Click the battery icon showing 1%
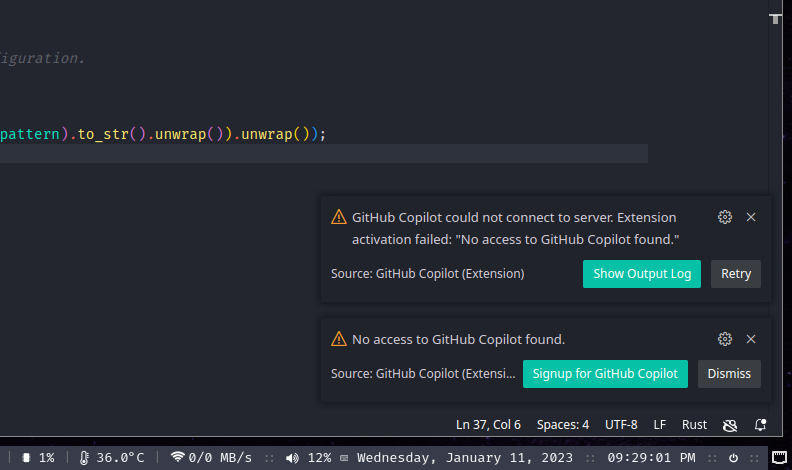 coord(26,458)
